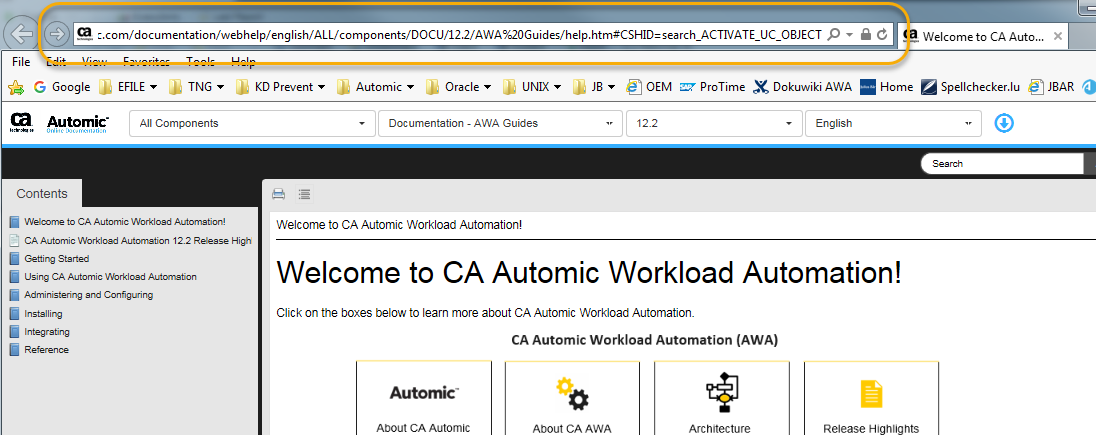Open the Spellchecker.lu bookmark
1096x435 pixels.
[971, 87]
